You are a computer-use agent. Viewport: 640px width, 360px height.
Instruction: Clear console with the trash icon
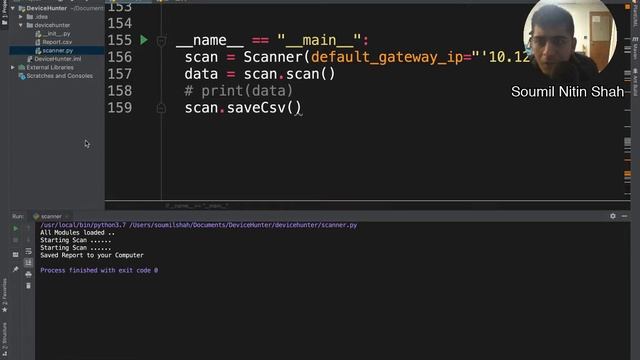point(28,286)
